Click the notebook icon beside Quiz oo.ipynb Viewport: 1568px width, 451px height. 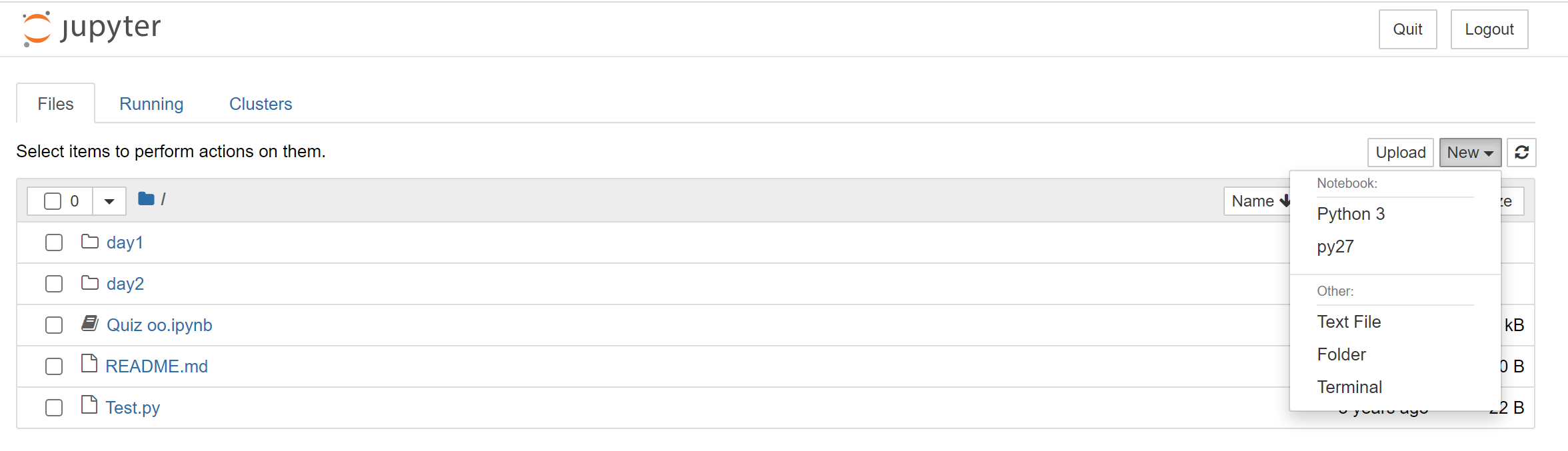(90, 324)
